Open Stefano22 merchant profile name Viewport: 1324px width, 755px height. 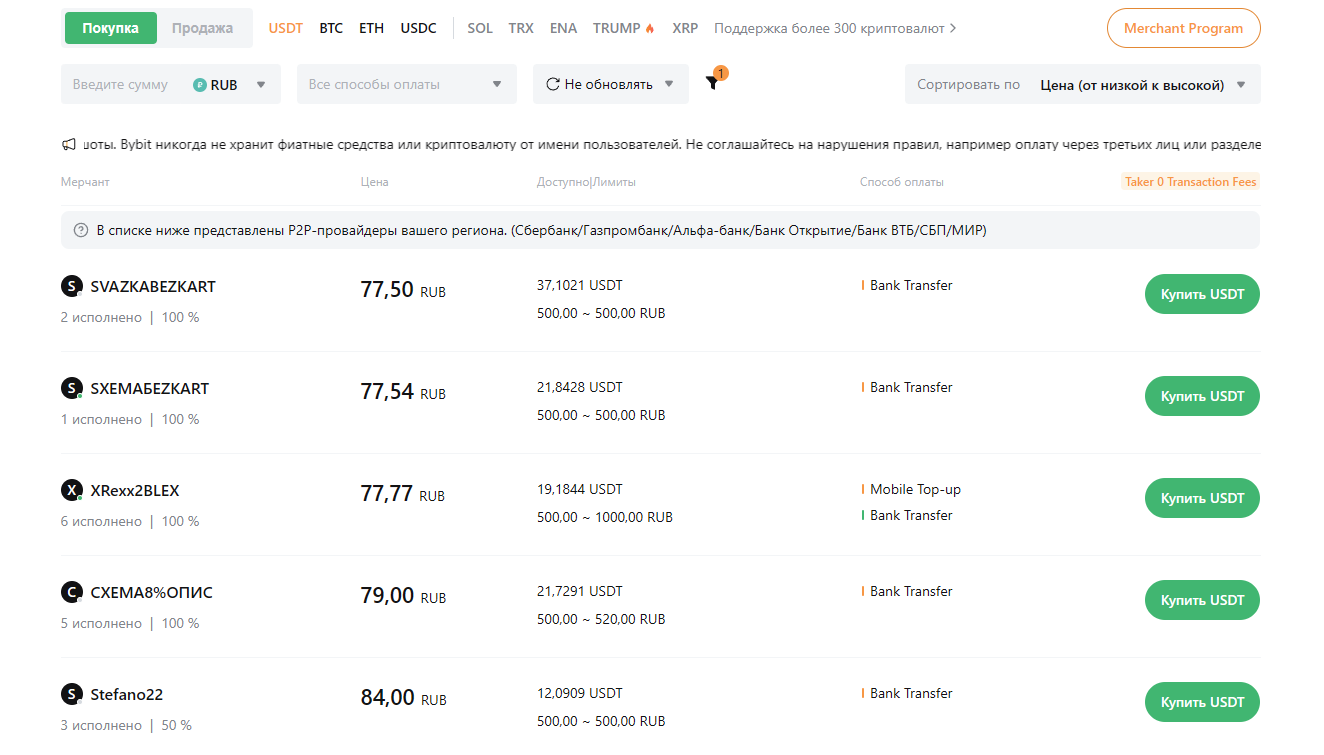click(x=127, y=695)
